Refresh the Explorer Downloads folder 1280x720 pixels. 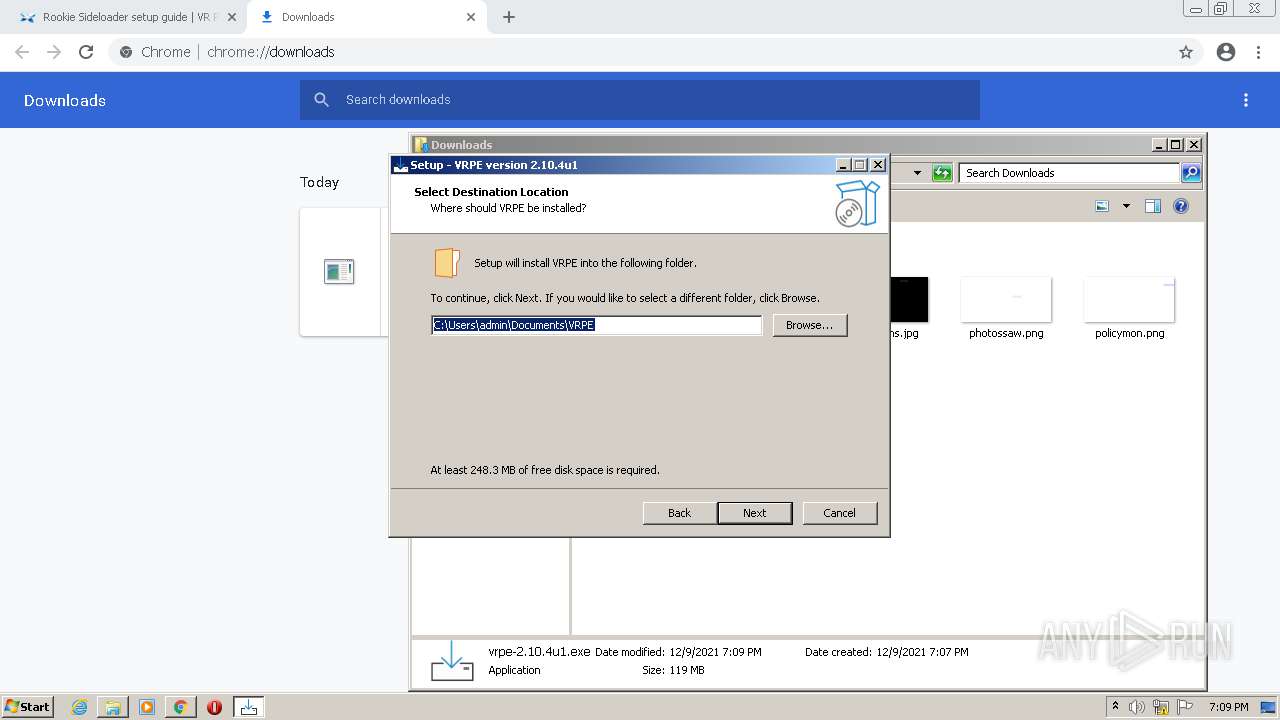click(942, 173)
